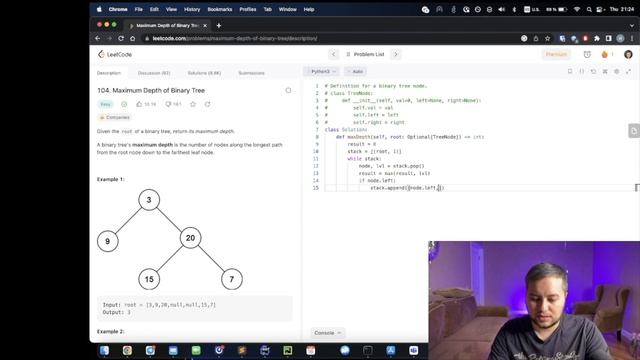Toggle editor fullscreen mode

click(x=629, y=71)
